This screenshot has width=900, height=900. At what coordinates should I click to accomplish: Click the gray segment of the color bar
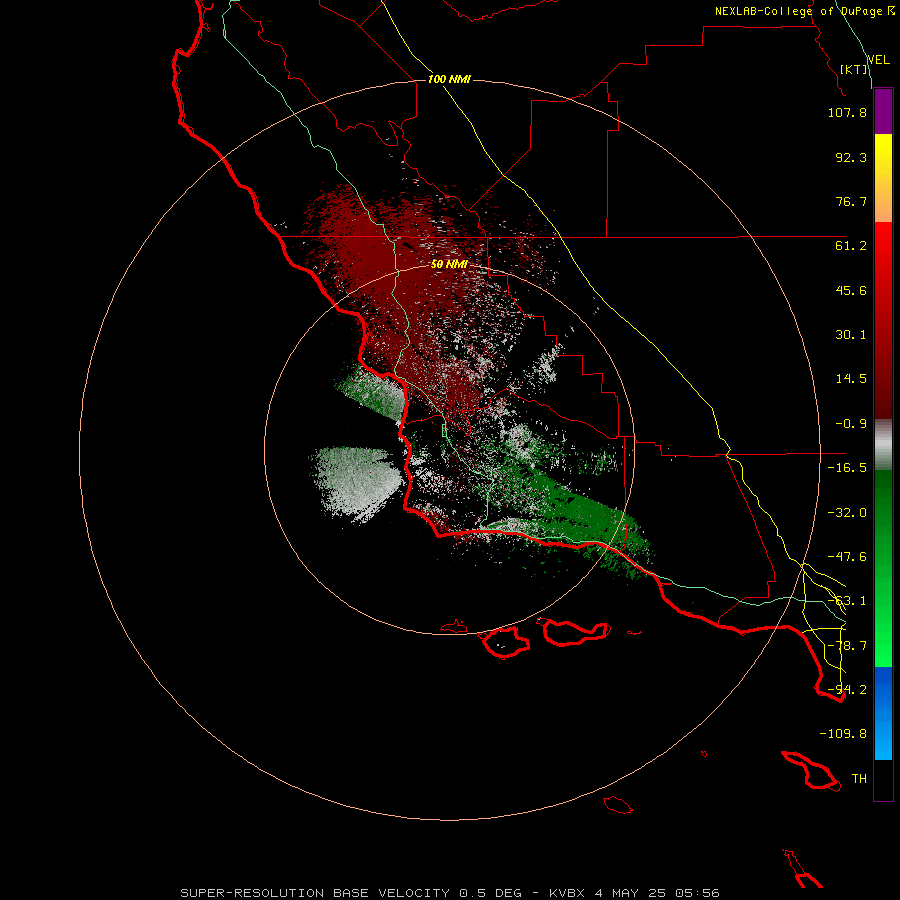883,445
